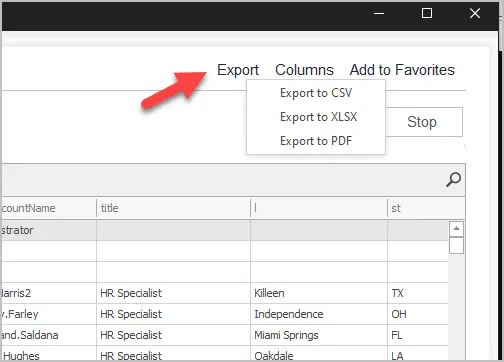Select the FL state cell
This screenshot has height=362, width=504.
(x=418, y=335)
